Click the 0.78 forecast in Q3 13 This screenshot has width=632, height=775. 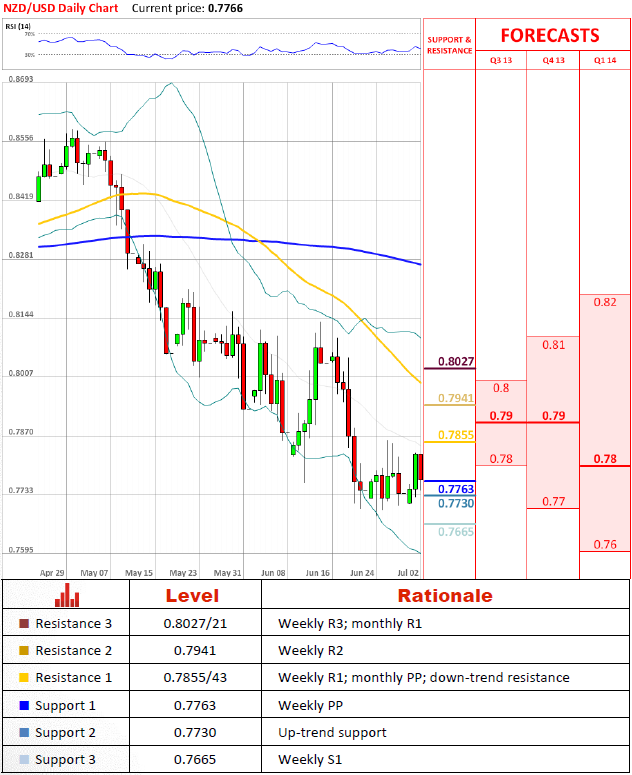pos(501,459)
